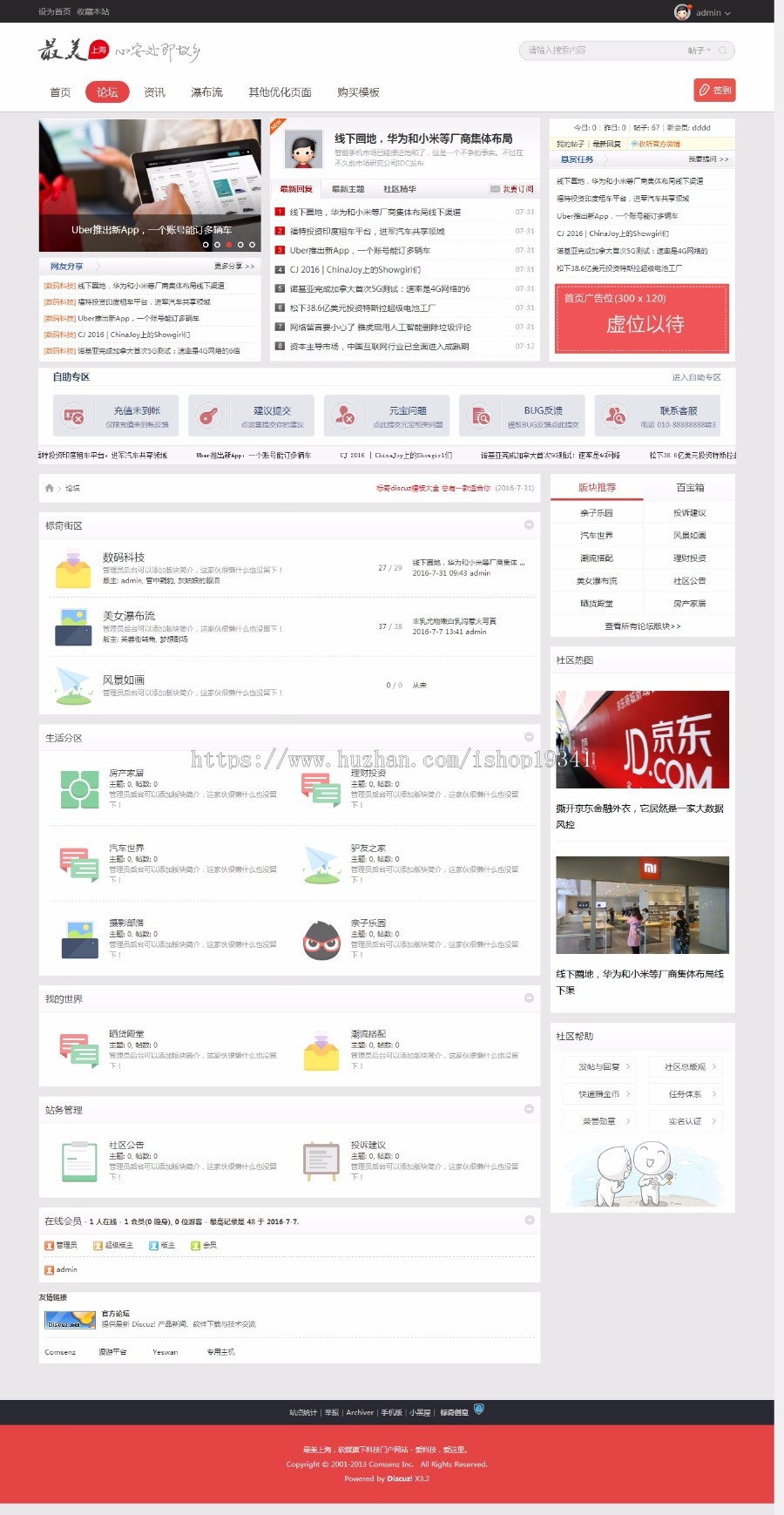Image resolution: width=784 pixels, height=1515 pixels.
Task: Click 查看所有论坛版块 link
Action: pos(643,626)
